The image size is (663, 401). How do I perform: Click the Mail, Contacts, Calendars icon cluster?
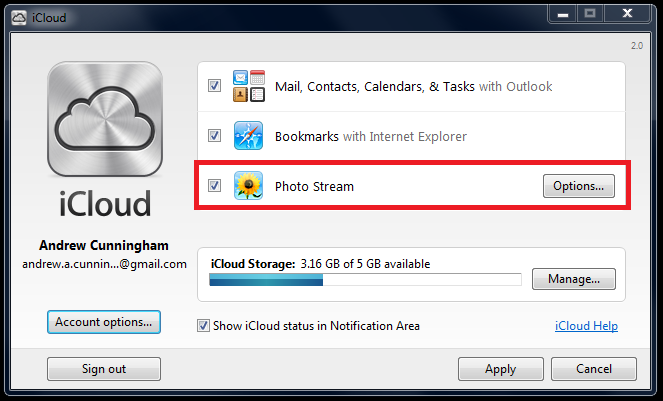click(249, 86)
